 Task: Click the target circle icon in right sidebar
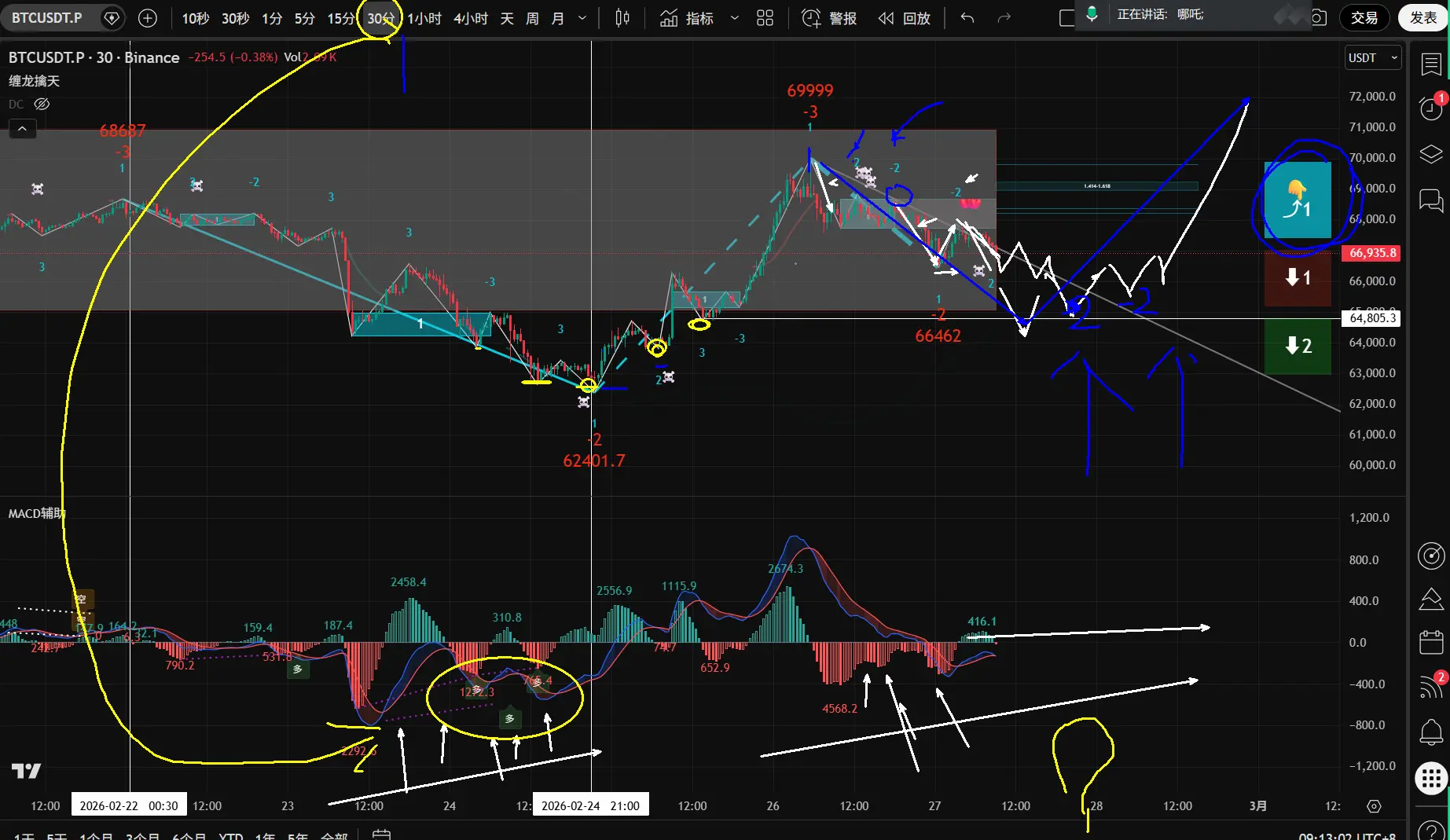(x=1431, y=556)
